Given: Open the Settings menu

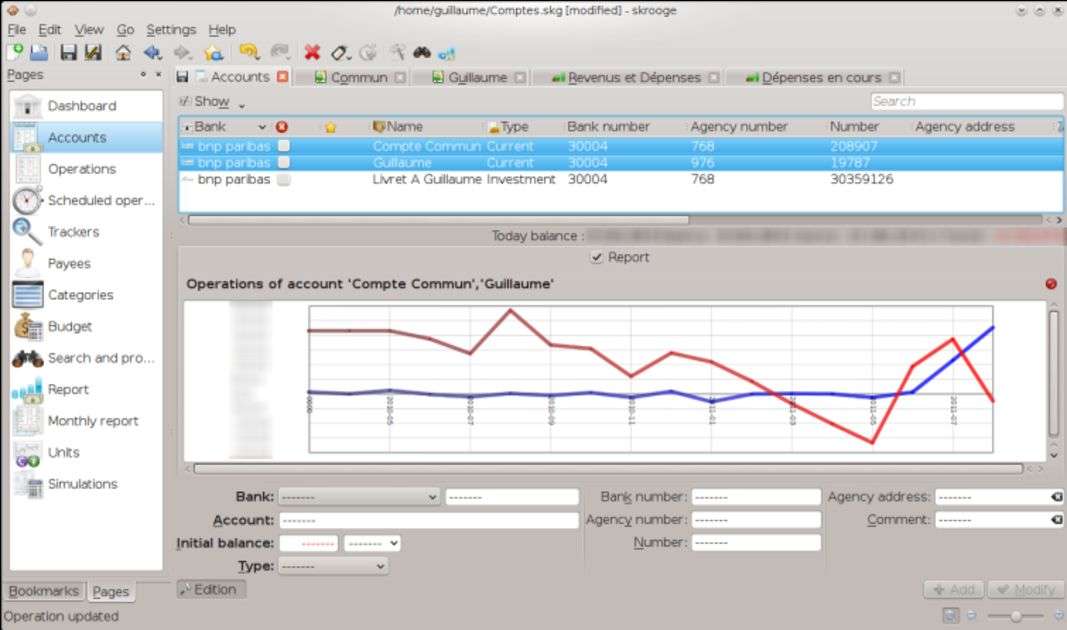Looking at the screenshot, I should (x=171, y=30).
